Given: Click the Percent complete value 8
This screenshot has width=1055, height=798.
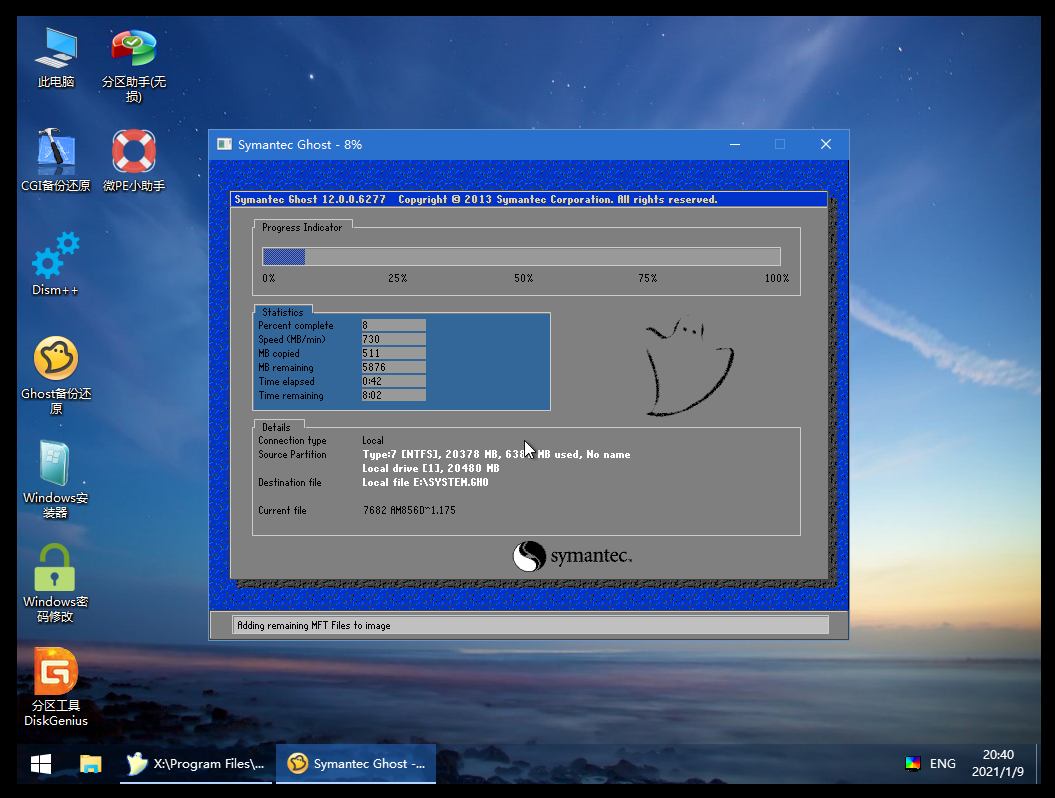Looking at the screenshot, I should (x=394, y=325).
